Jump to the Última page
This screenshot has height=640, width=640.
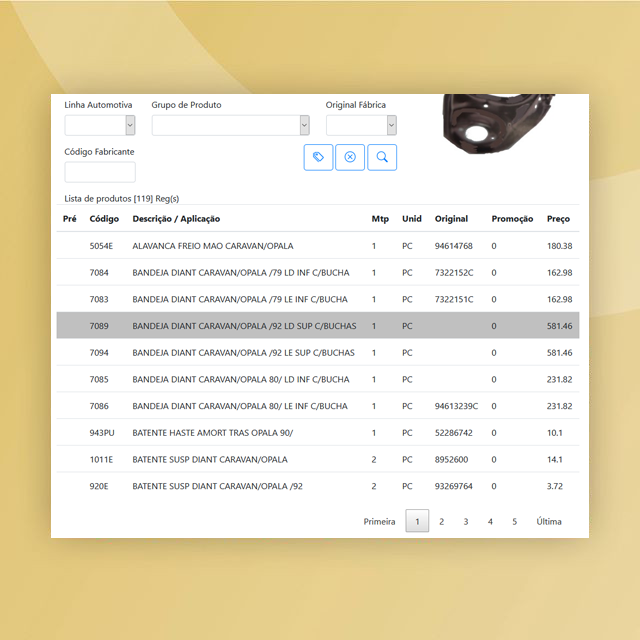pyautogui.click(x=549, y=521)
